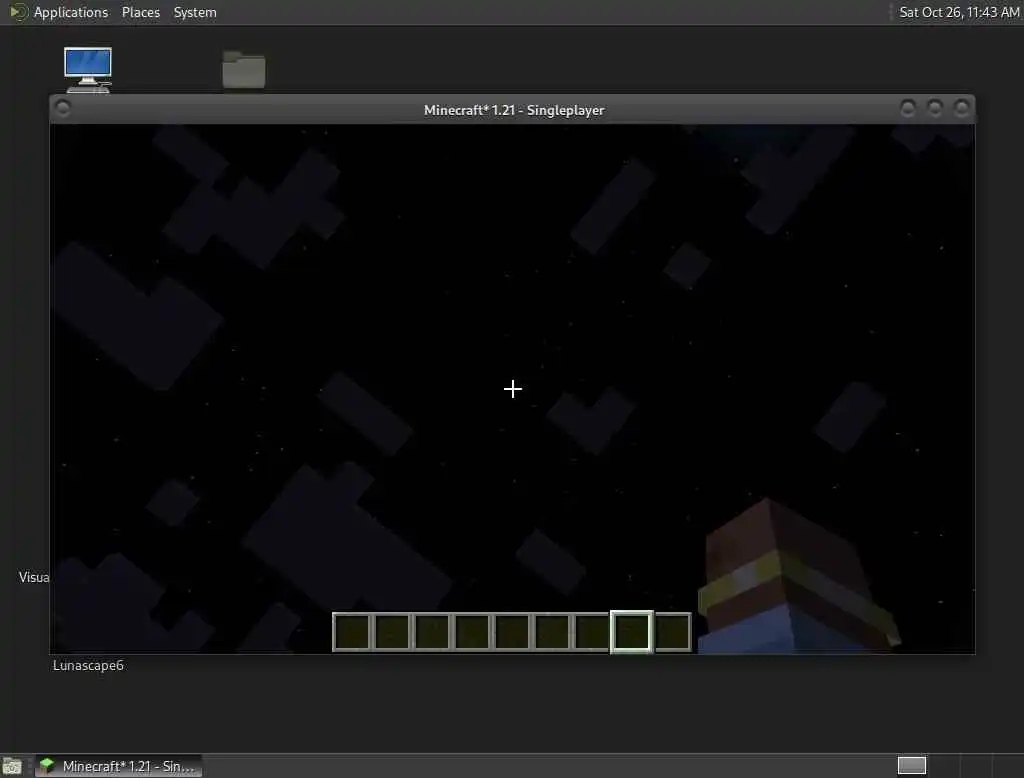Select the folder icon on the desktop

pos(244,69)
